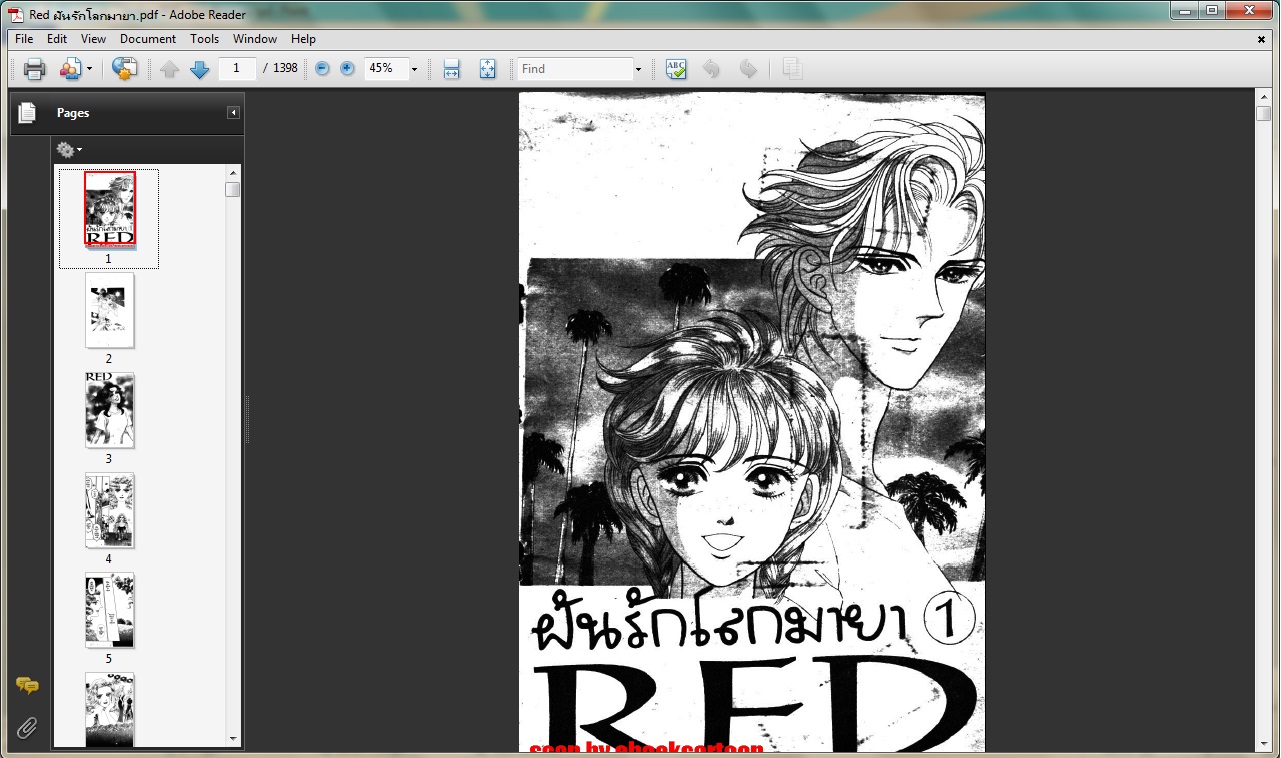This screenshot has height=758, width=1281.
Task: Open the Attachments paperclip icon
Action: (27, 728)
